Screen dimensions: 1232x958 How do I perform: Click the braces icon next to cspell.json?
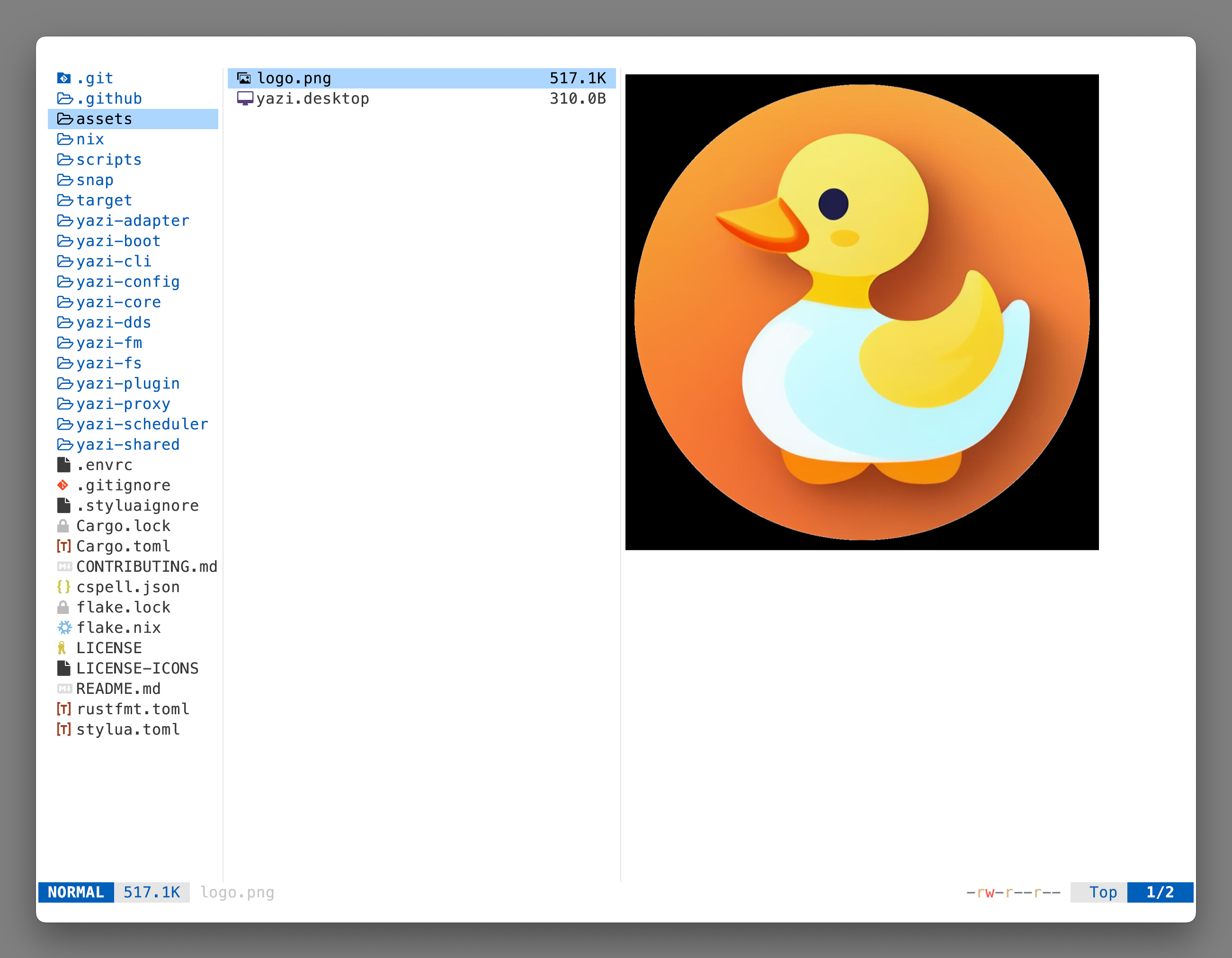(x=63, y=586)
